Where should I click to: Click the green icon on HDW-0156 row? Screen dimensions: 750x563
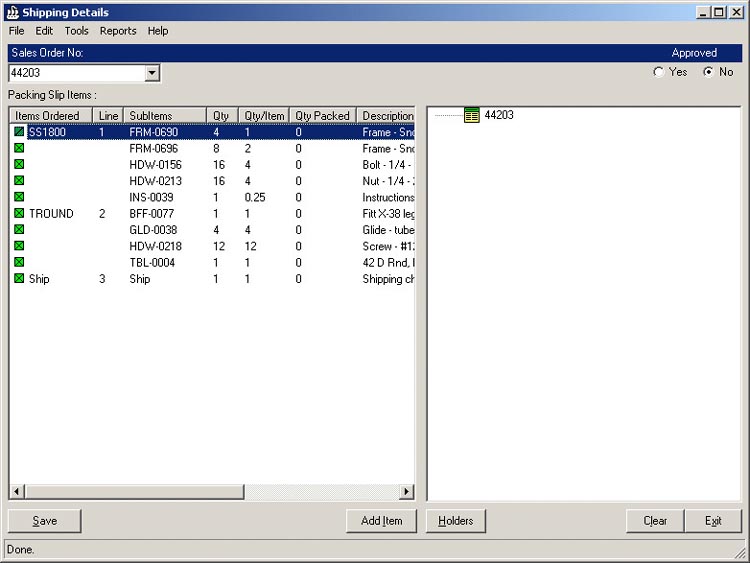[x=19, y=165]
